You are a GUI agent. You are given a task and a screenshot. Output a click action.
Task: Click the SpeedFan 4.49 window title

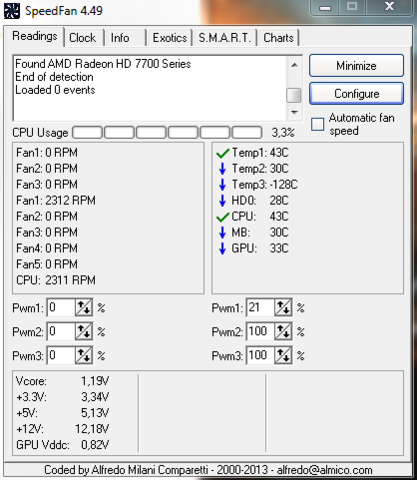[64, 11]
